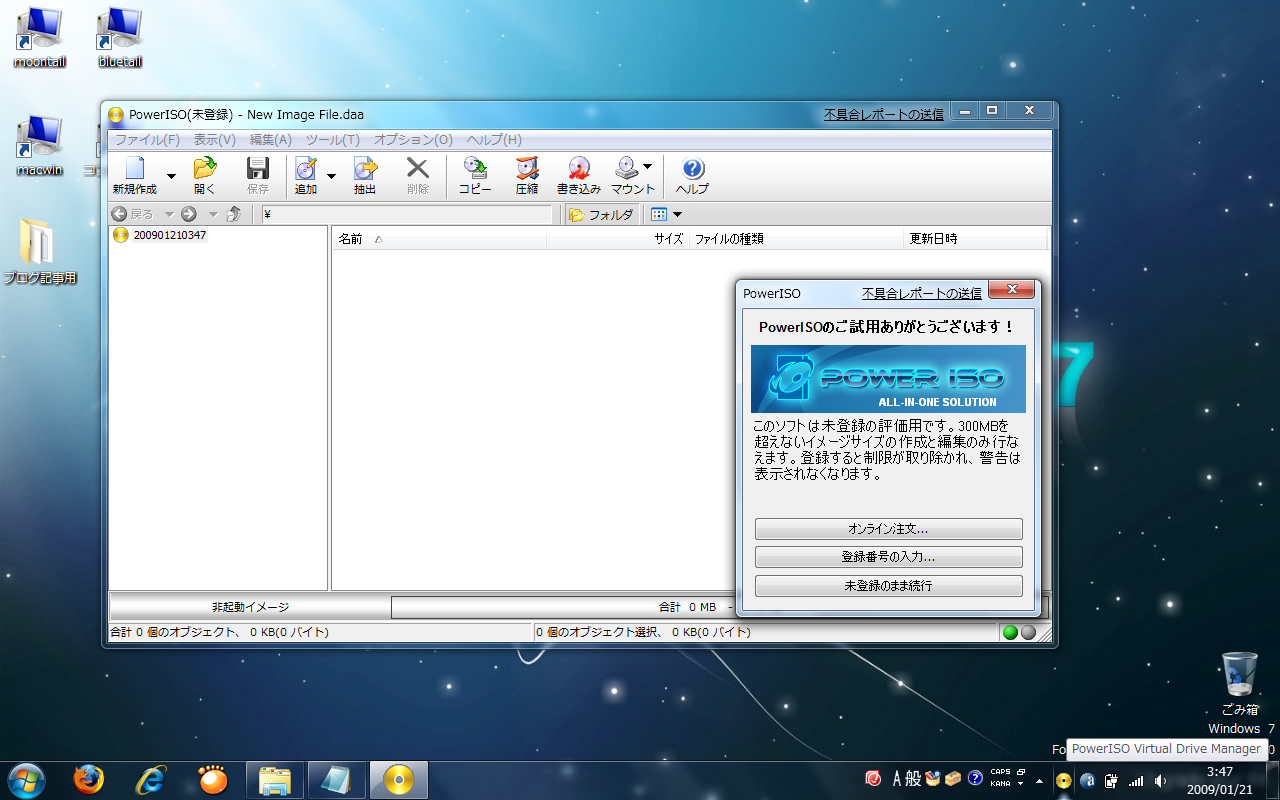Click the 未登録のまま続行 button
The image size is (1280, 800).
(x=889, y=586)
